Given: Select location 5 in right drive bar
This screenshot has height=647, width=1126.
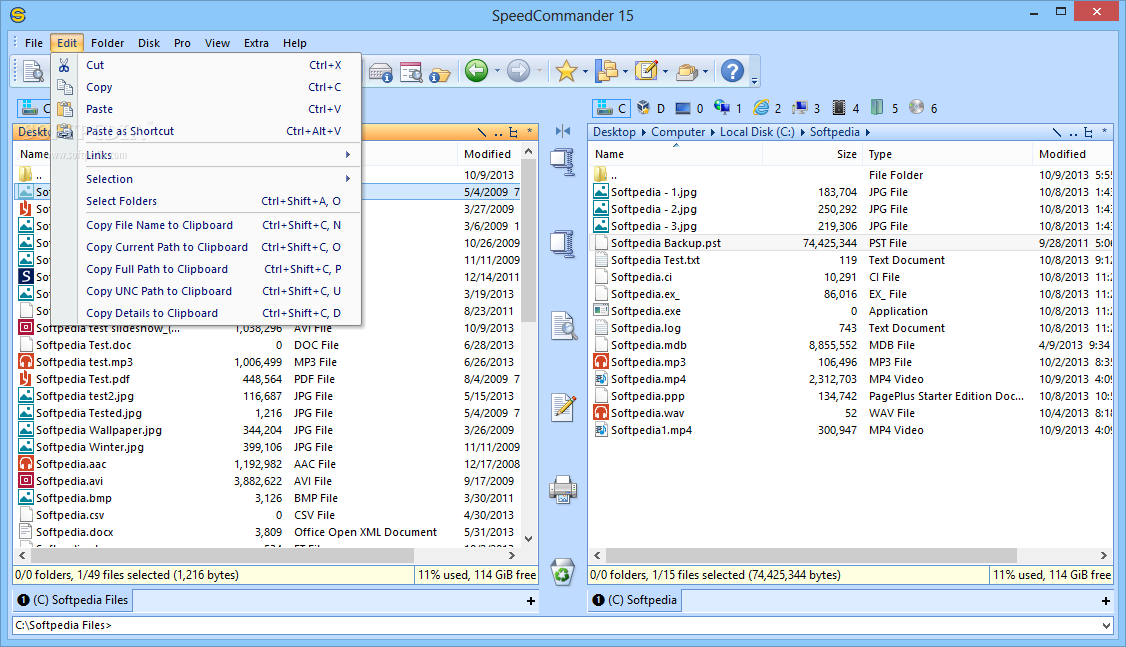Looking at the screenshot, I should [x=885, y=108].
